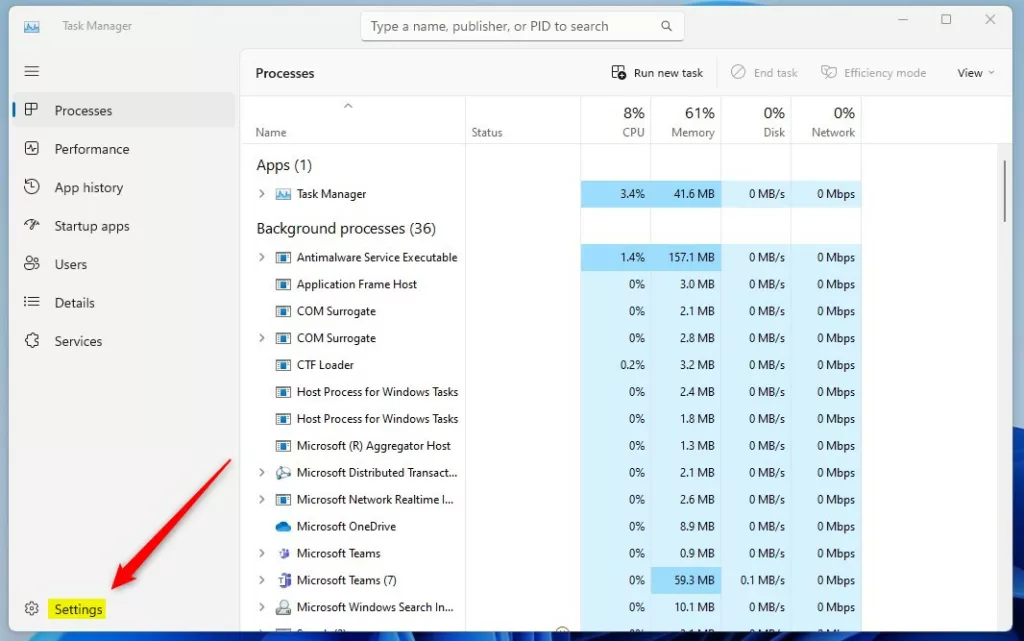Launch Run new task

coord(656,72)
